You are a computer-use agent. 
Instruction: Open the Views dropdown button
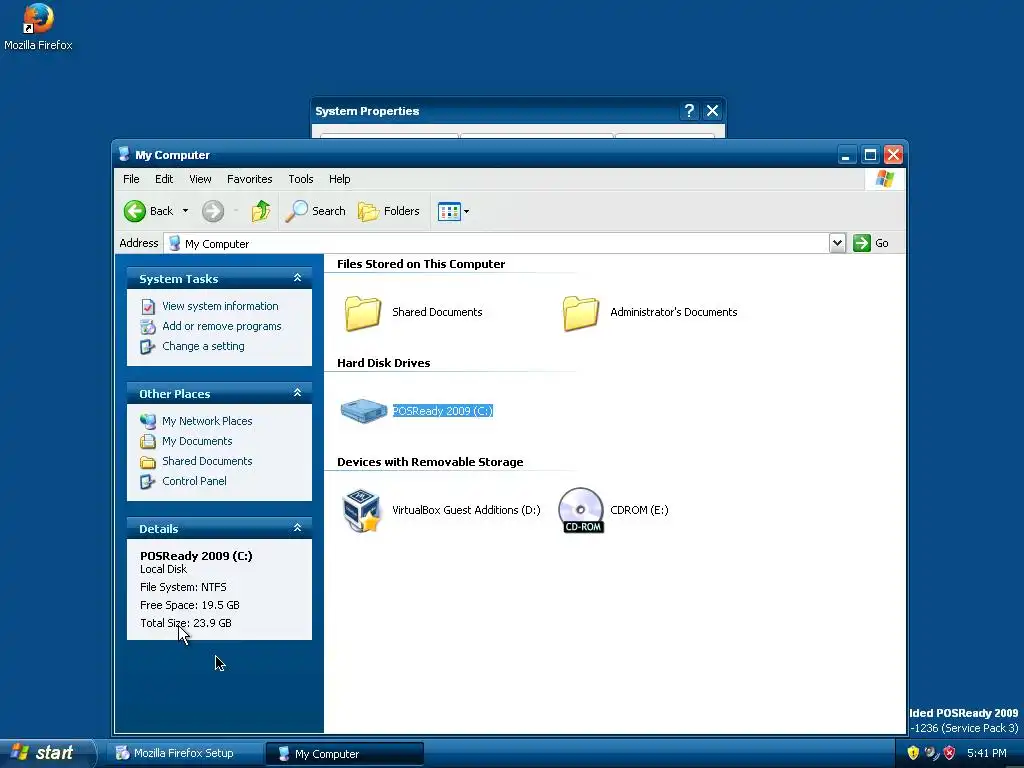coord(453,212)
